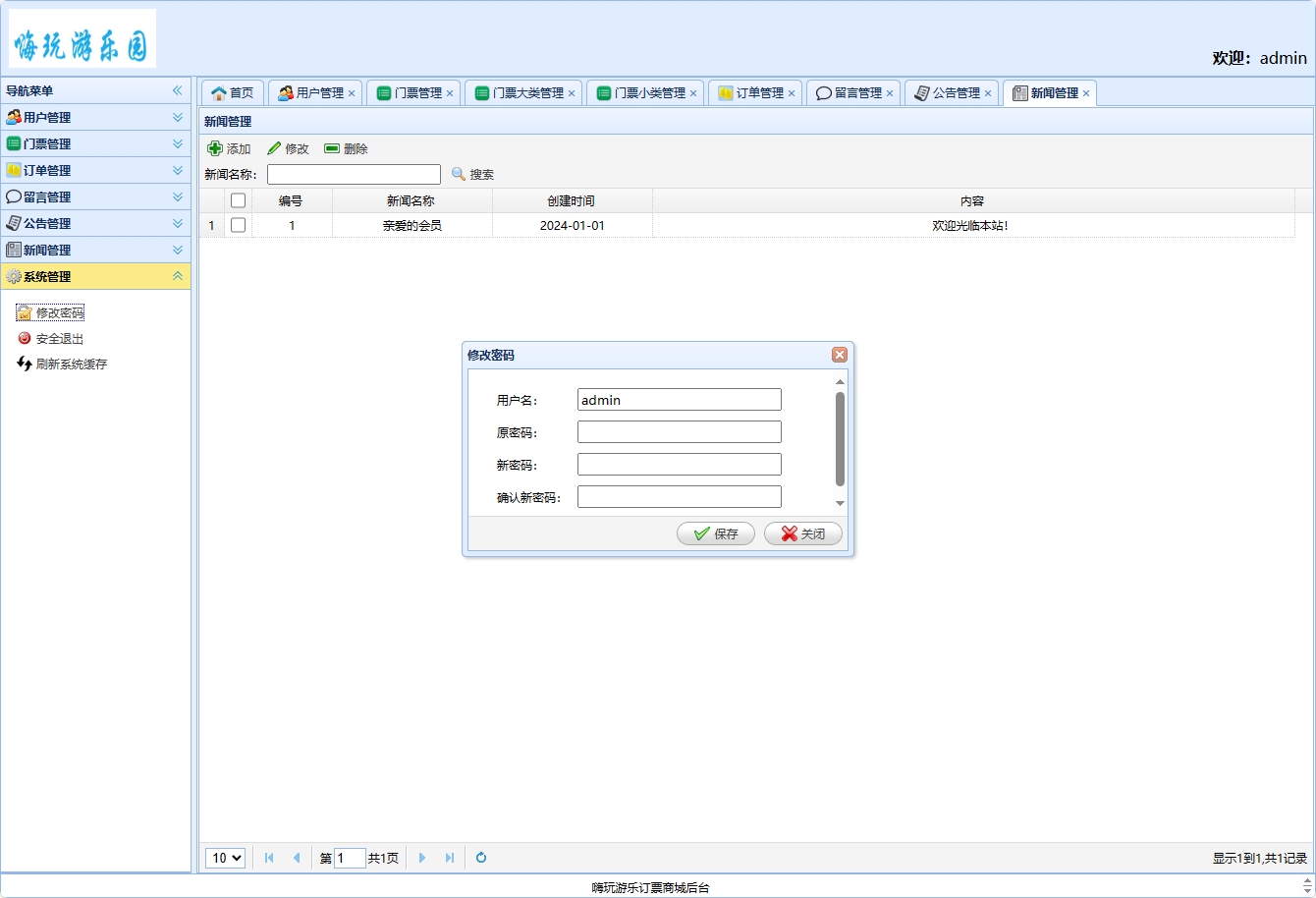Viewport: 1316px width, 898px height.
Task: Toggle the select-all checkbox in table header
Action: pos(238,199)
